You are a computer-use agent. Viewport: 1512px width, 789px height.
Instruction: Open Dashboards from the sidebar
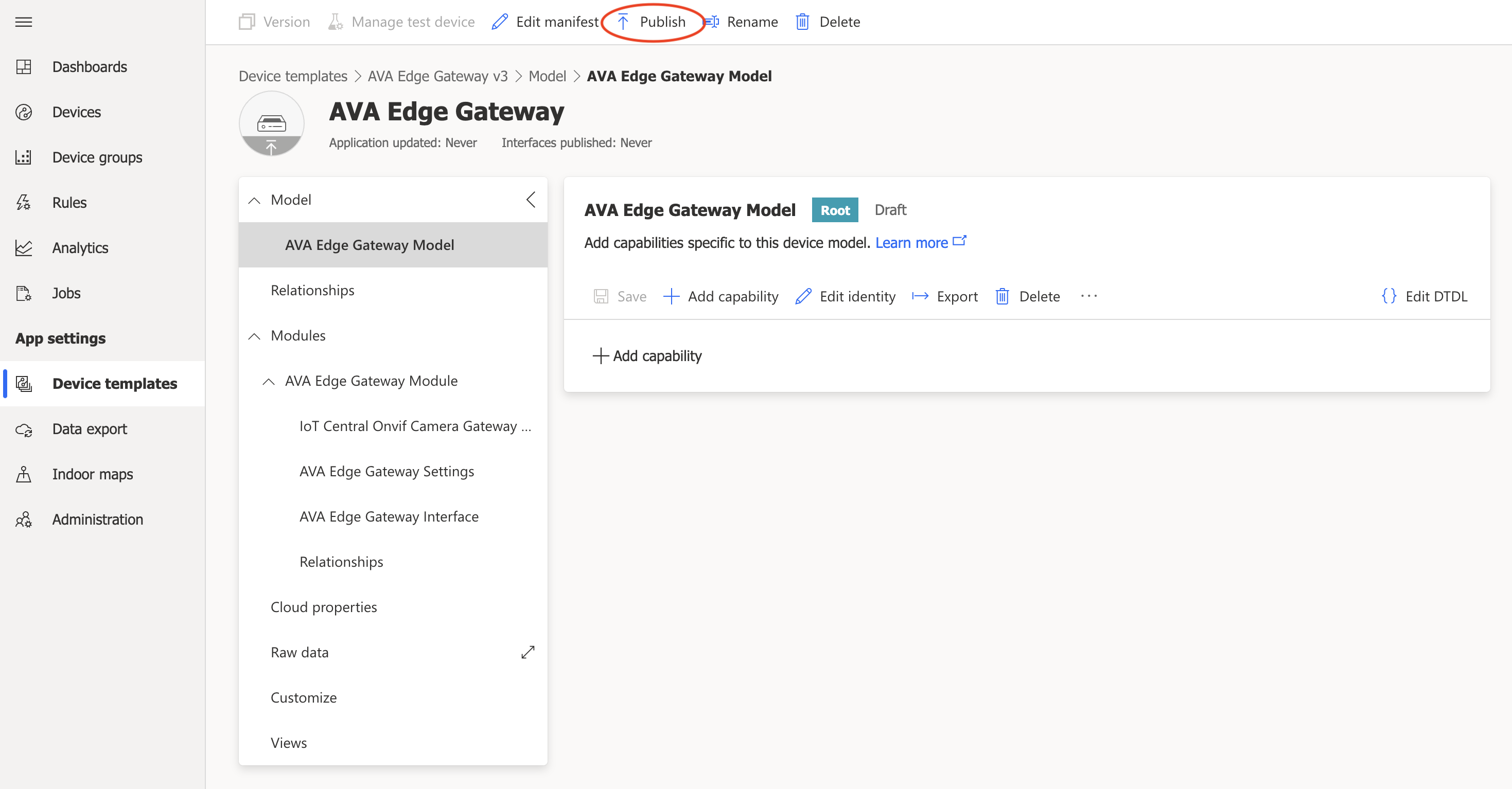click(x=89, y=67)
